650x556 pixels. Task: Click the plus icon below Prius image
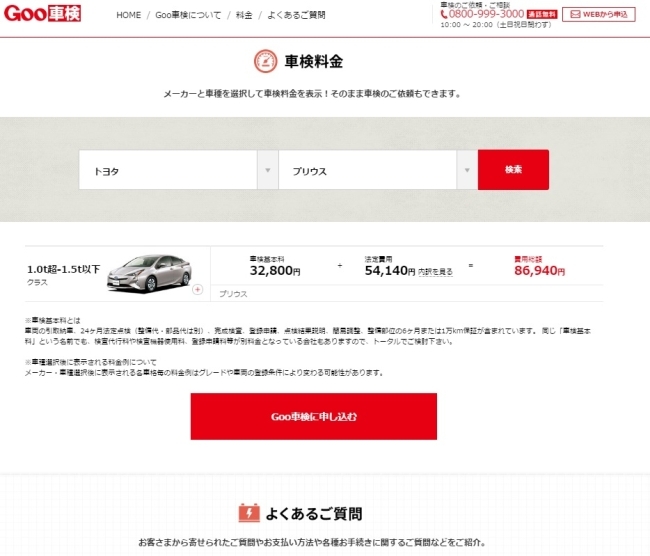tap(198, 289)
